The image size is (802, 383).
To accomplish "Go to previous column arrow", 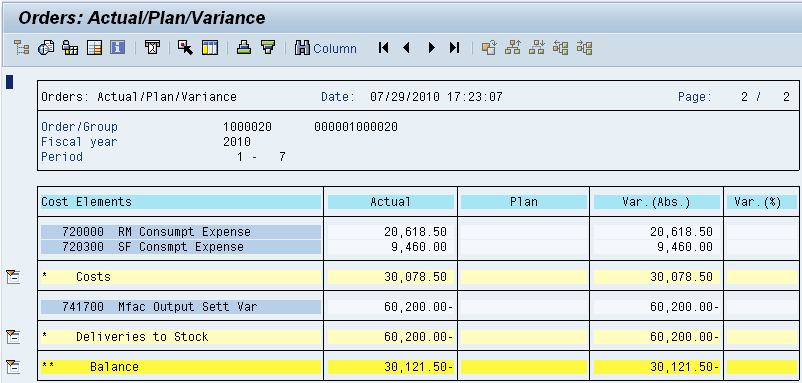I will pyautogui.click(x=407, y=48).
